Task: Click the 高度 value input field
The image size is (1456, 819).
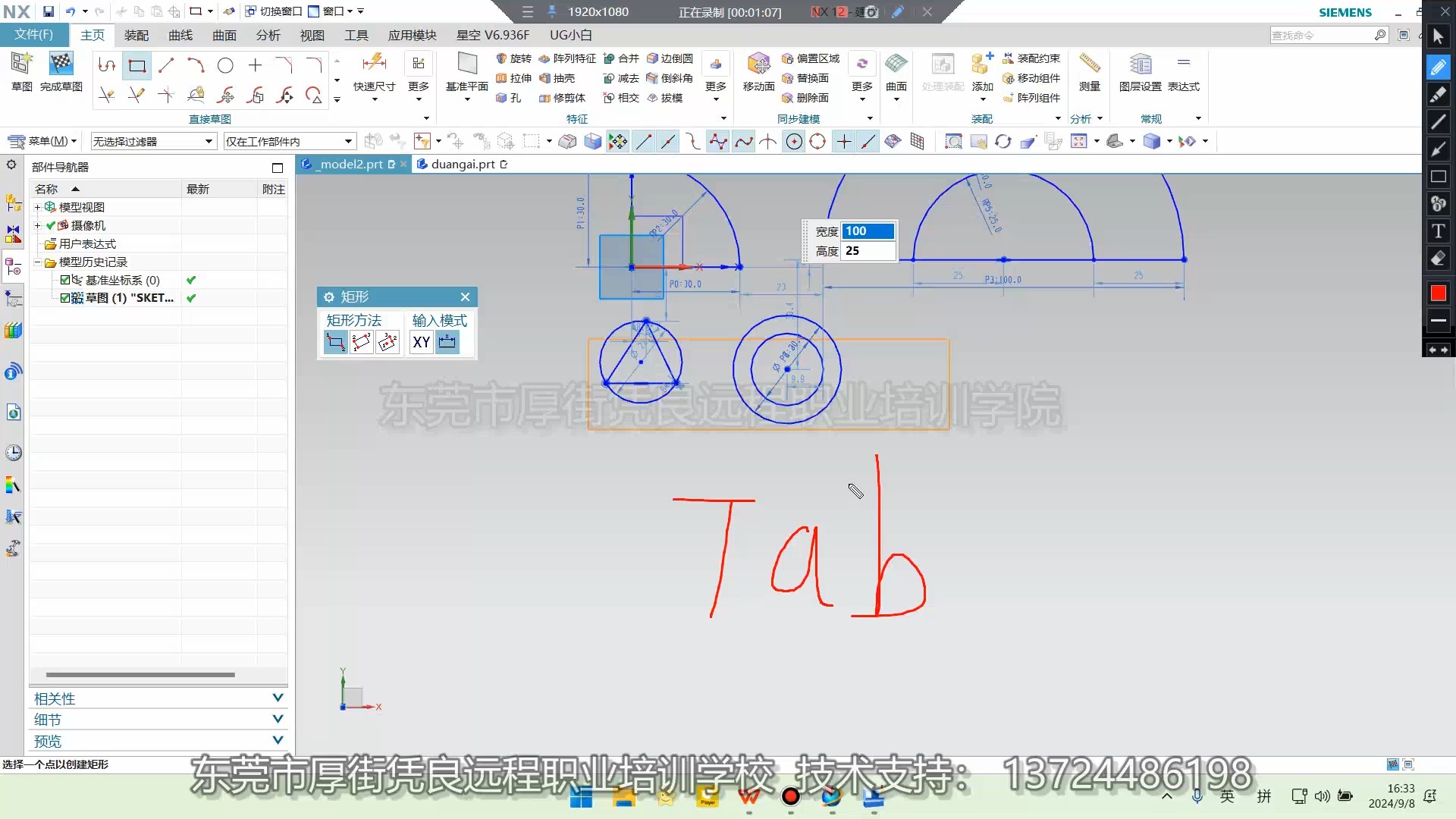Action: (x=868, y=251)
